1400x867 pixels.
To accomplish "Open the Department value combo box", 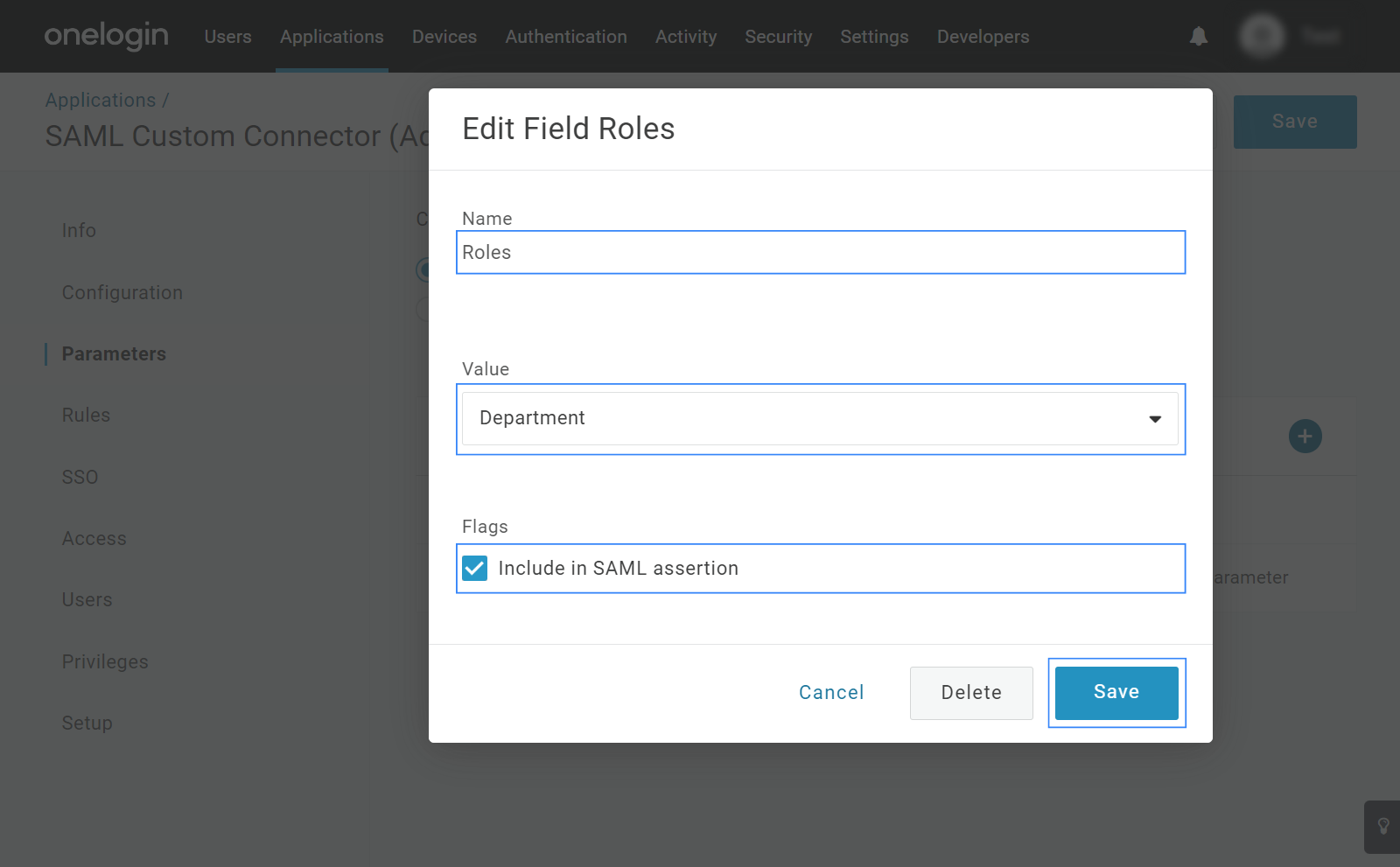I will (805, 419).
